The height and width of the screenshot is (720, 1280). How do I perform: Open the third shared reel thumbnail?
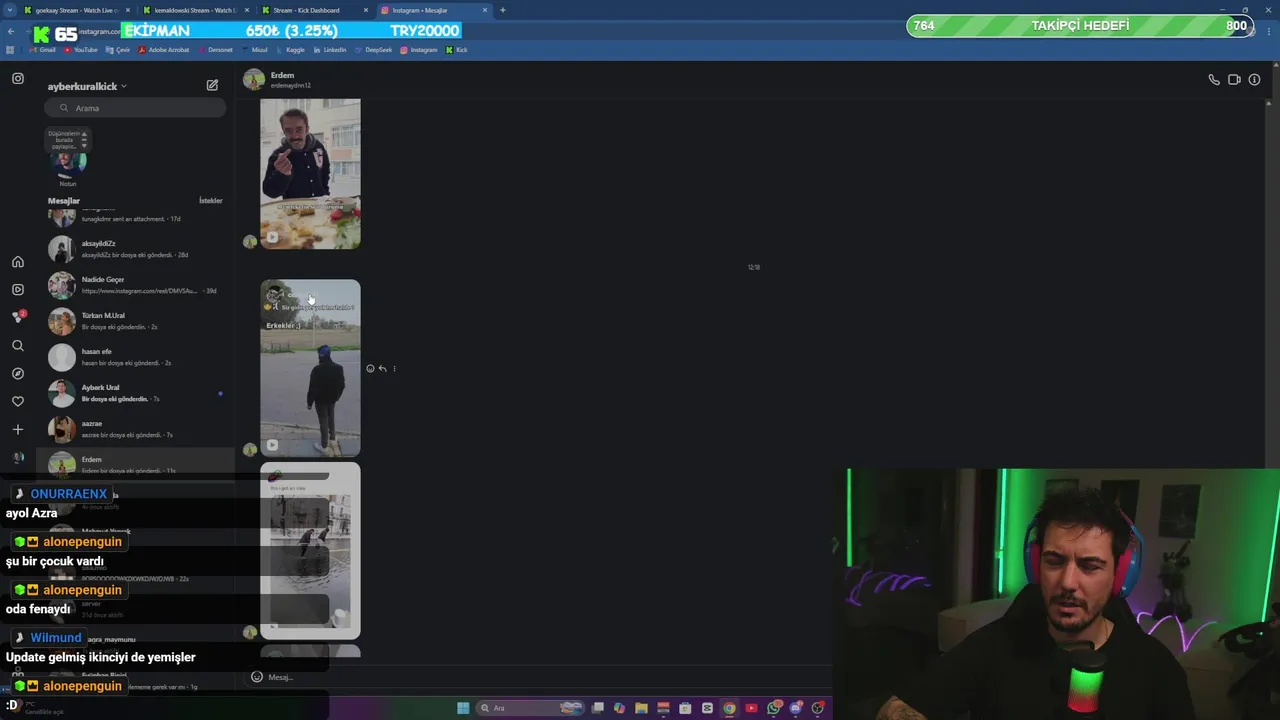pyautogui.click(x=310, y=550)
